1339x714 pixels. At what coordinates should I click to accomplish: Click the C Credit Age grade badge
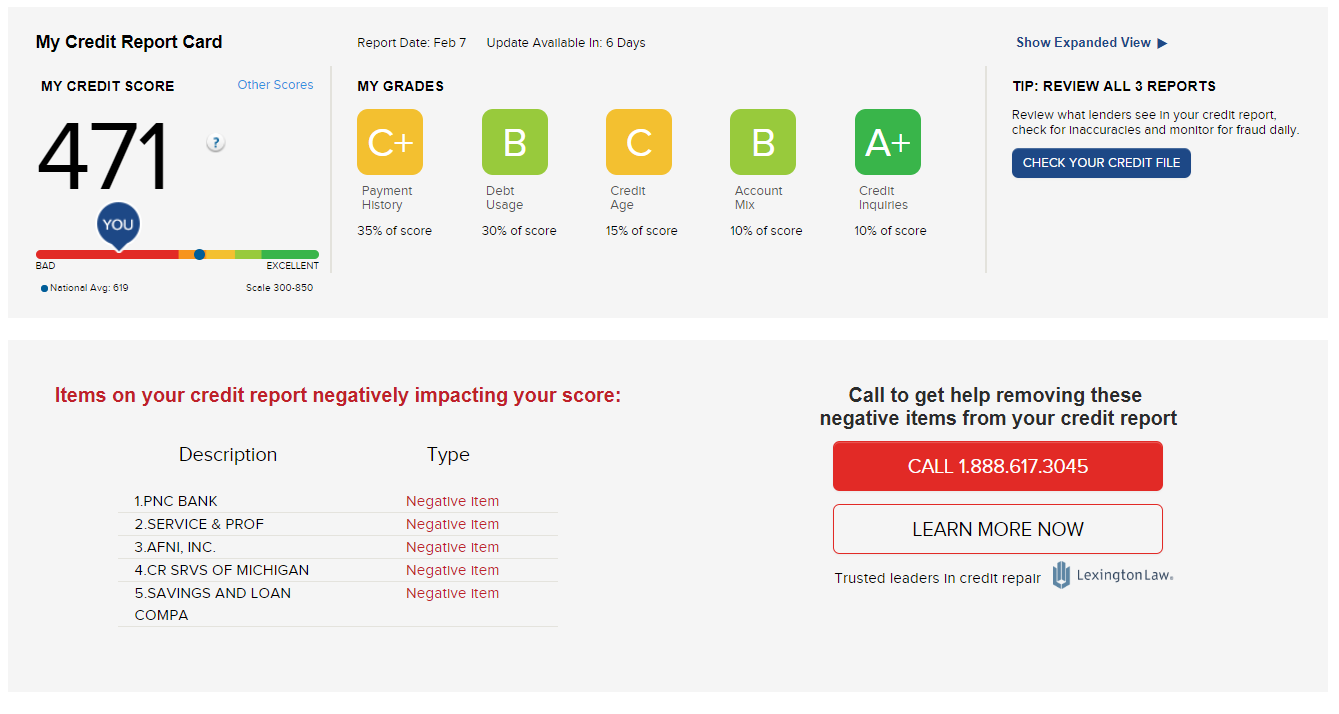pyautogui.click(x=638, y=142)
